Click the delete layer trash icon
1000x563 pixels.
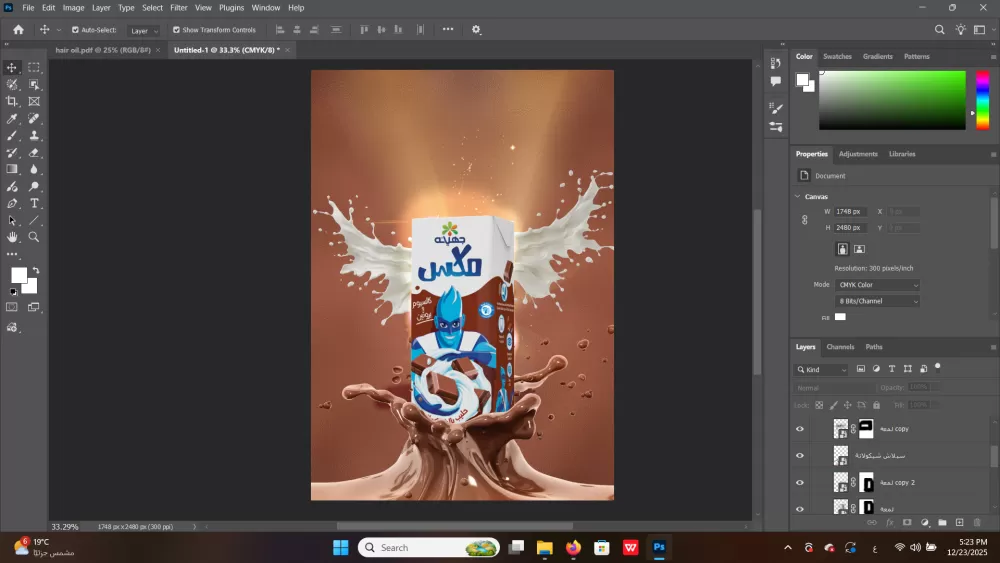[x=977, y=522]
